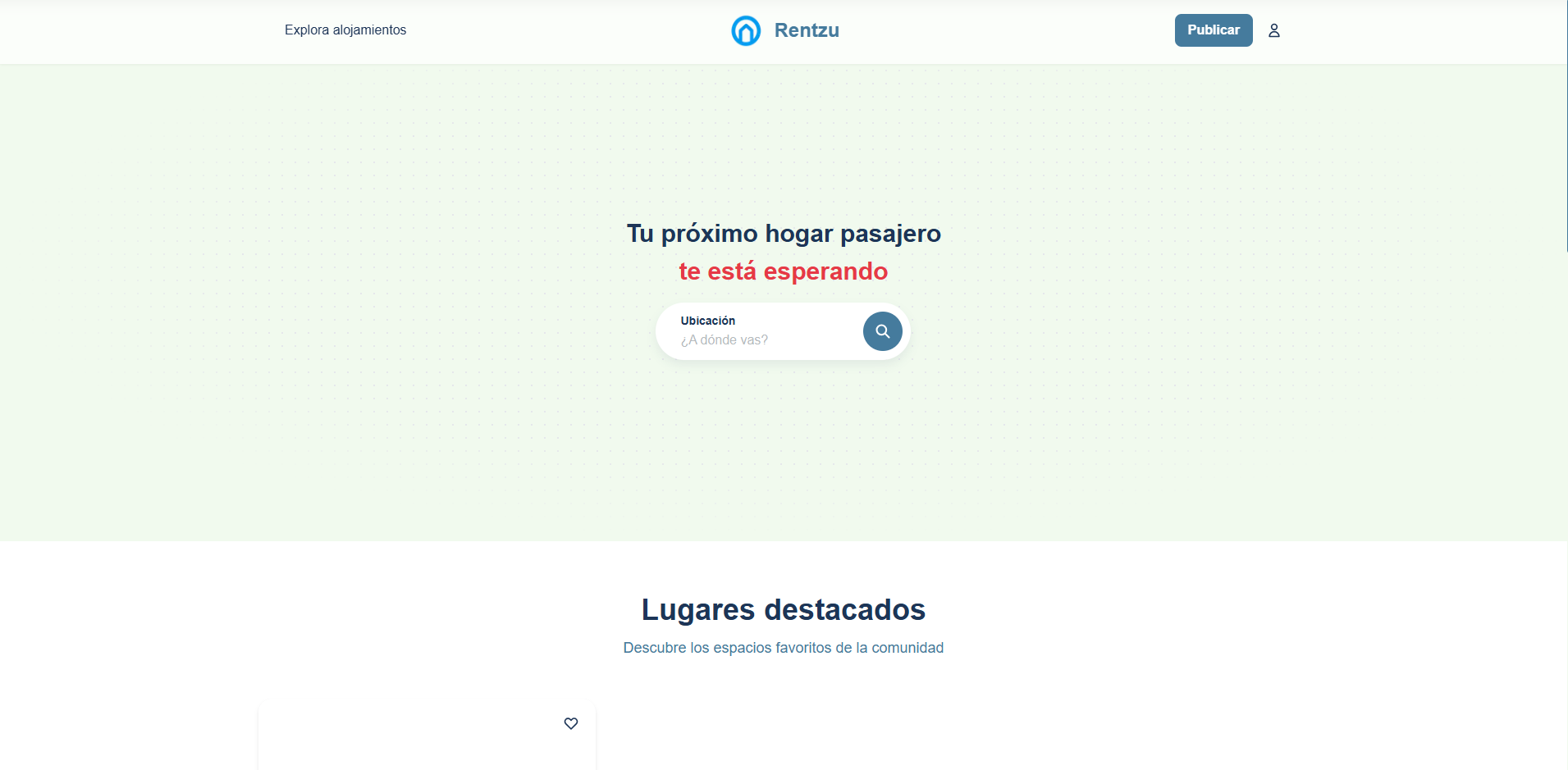Click the Rentzu house logo icon
Image resolution: width=1568 pixels, height=770 pixels.
click(745, 30)
